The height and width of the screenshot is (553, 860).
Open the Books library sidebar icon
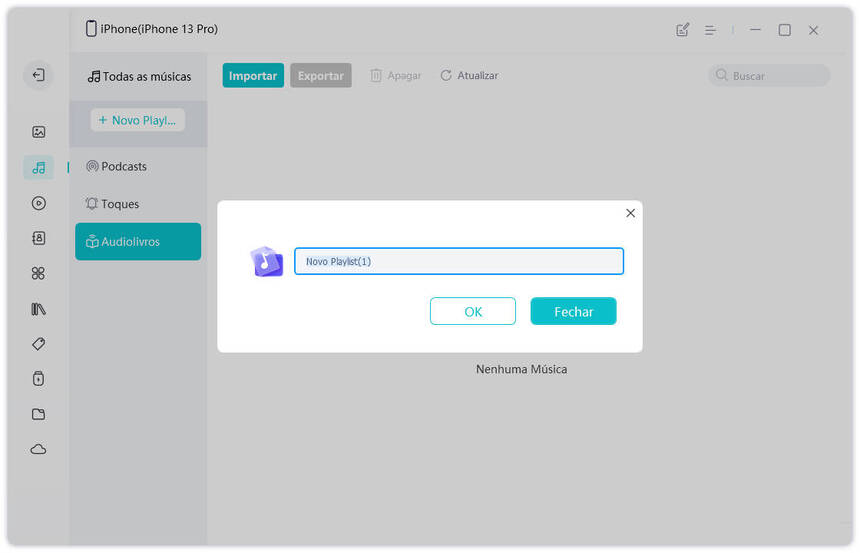pos(38,309)
